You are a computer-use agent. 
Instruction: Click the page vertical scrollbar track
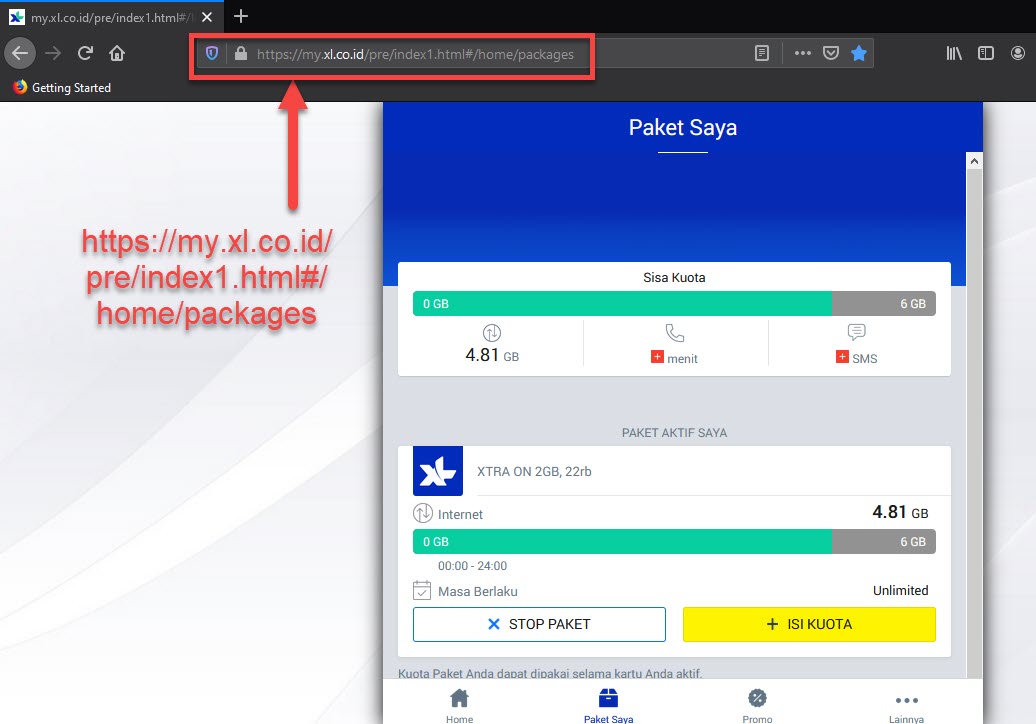[x=974, y=423]
